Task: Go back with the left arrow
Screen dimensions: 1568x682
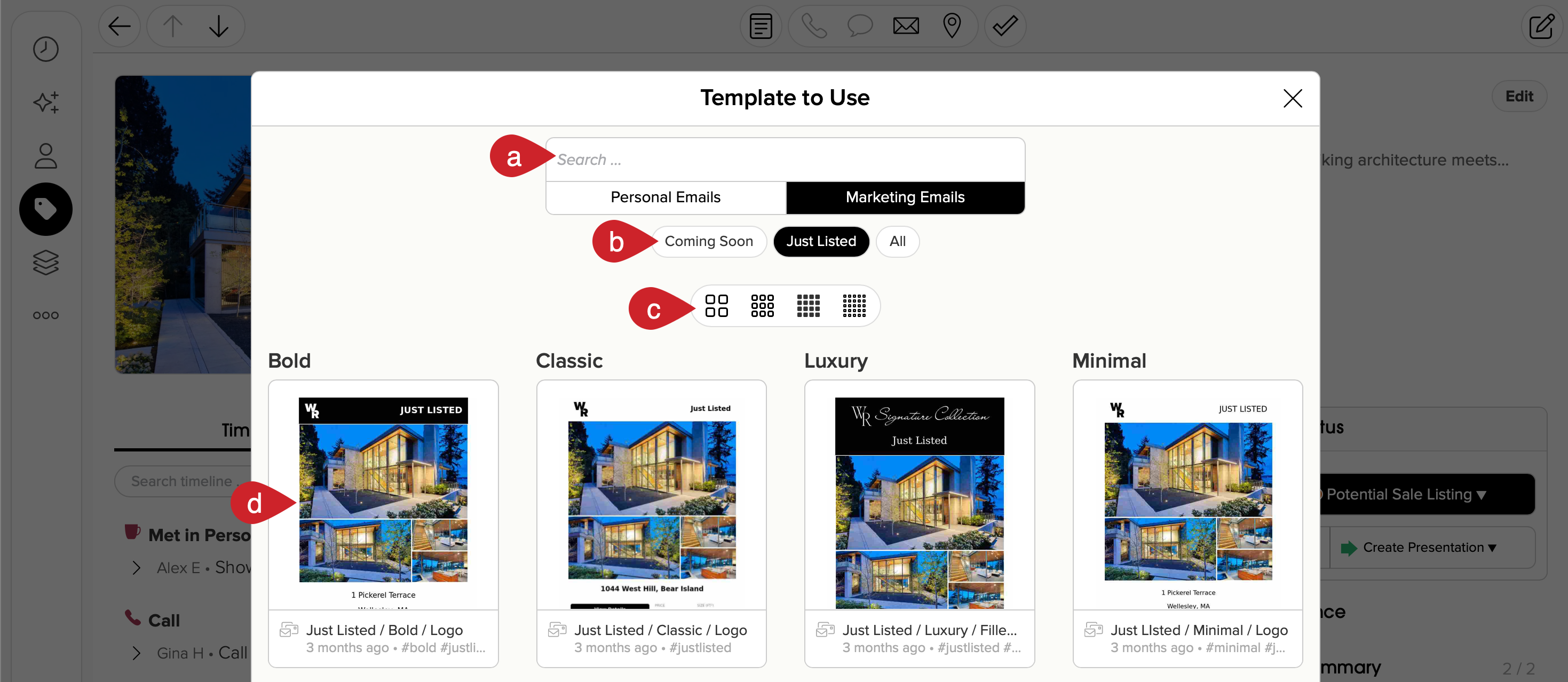Action: tap(120, 26)
